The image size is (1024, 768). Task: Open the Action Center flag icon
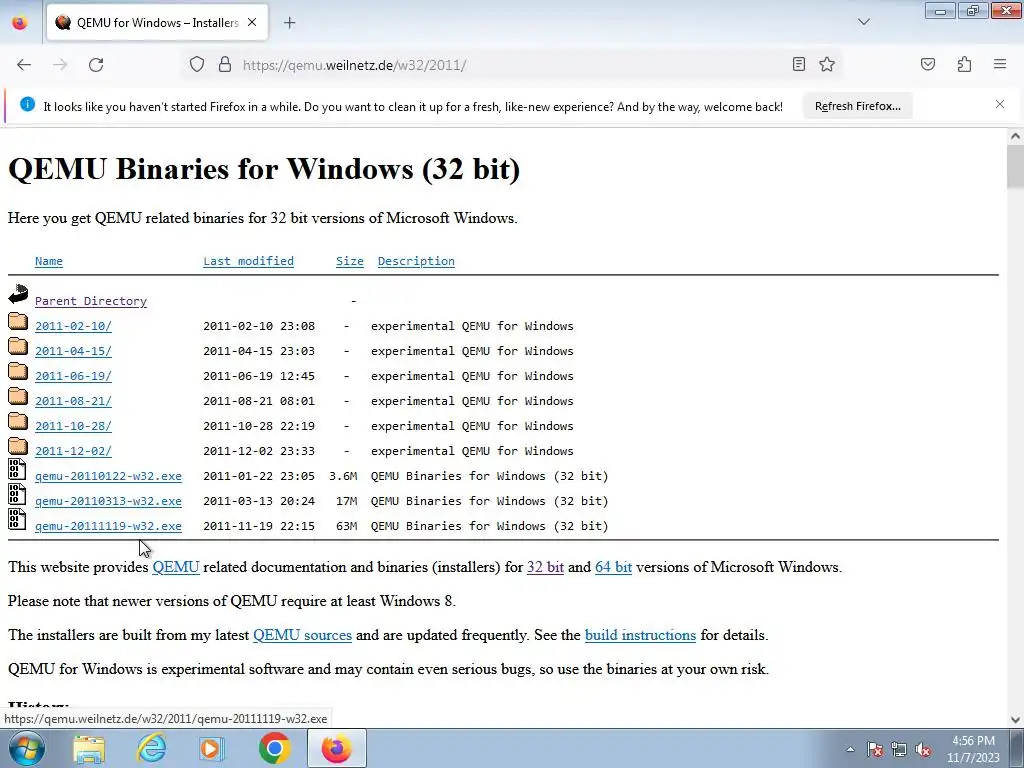[x=875, y=750]
